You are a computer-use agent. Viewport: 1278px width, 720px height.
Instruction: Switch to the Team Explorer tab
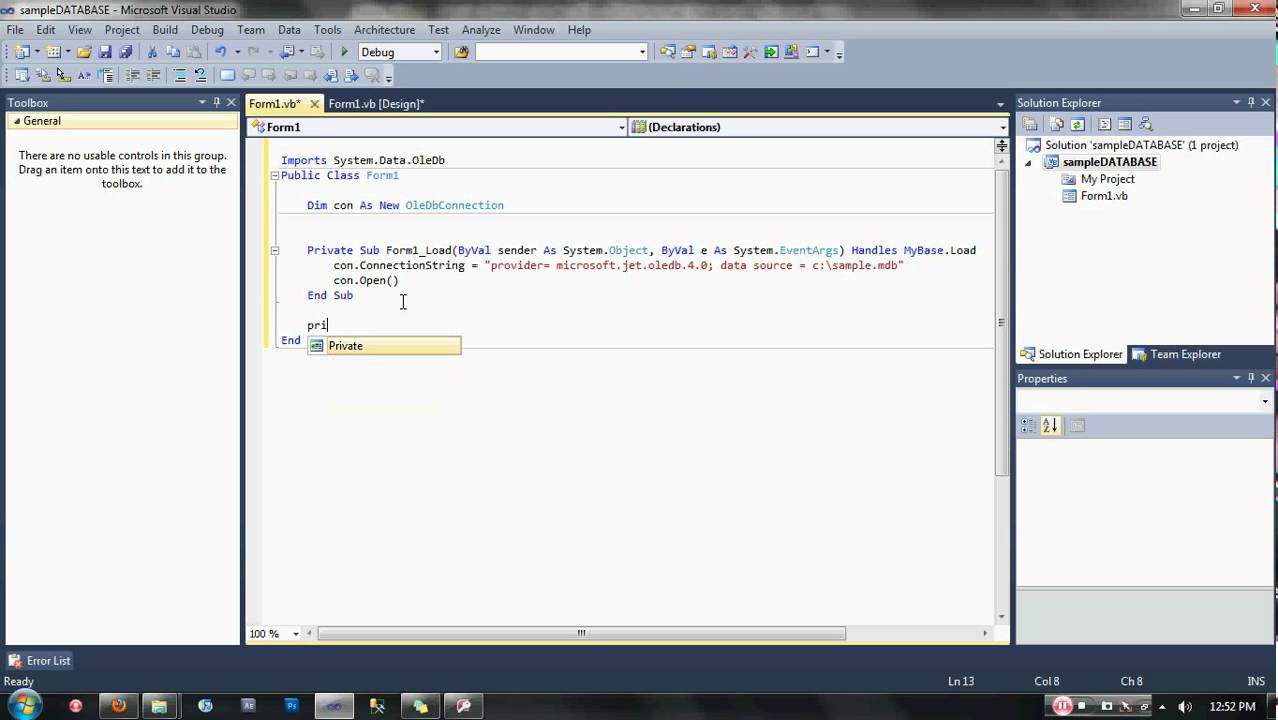(x=1176, y=354)
